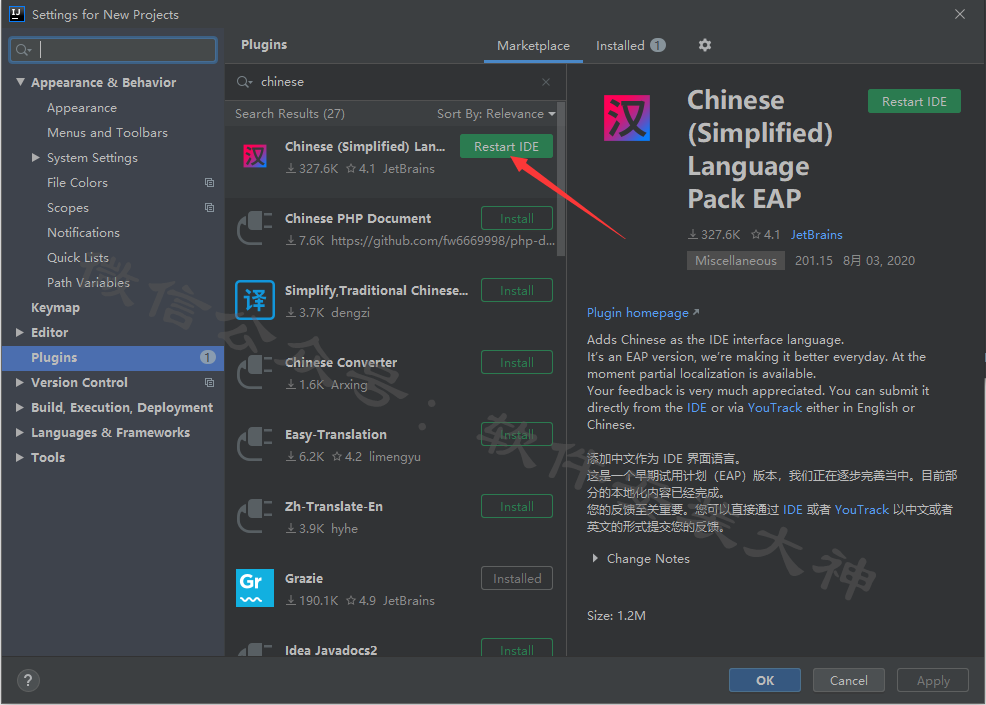Click the plugin search magnifier icon
Screen dimensions: 986x705
(243, 82)
